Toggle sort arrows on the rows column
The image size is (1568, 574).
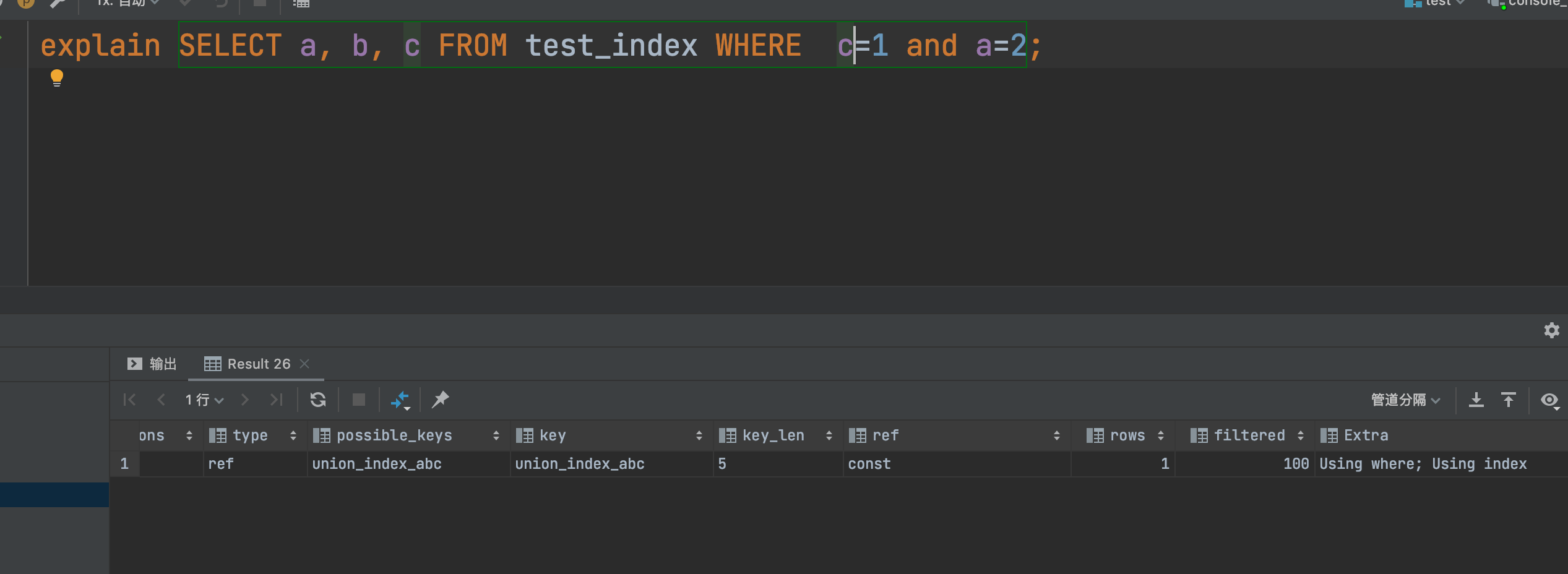pos(1161,435)
